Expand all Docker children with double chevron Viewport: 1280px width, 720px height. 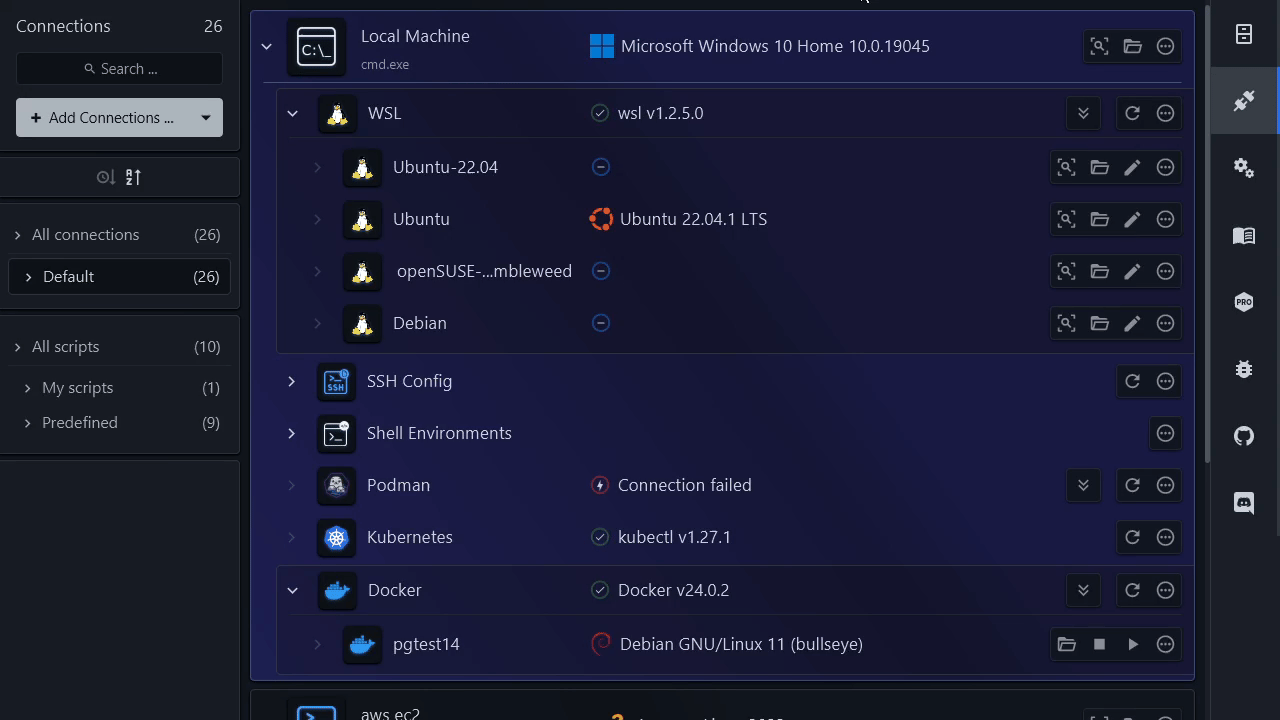click(1083, 590)
